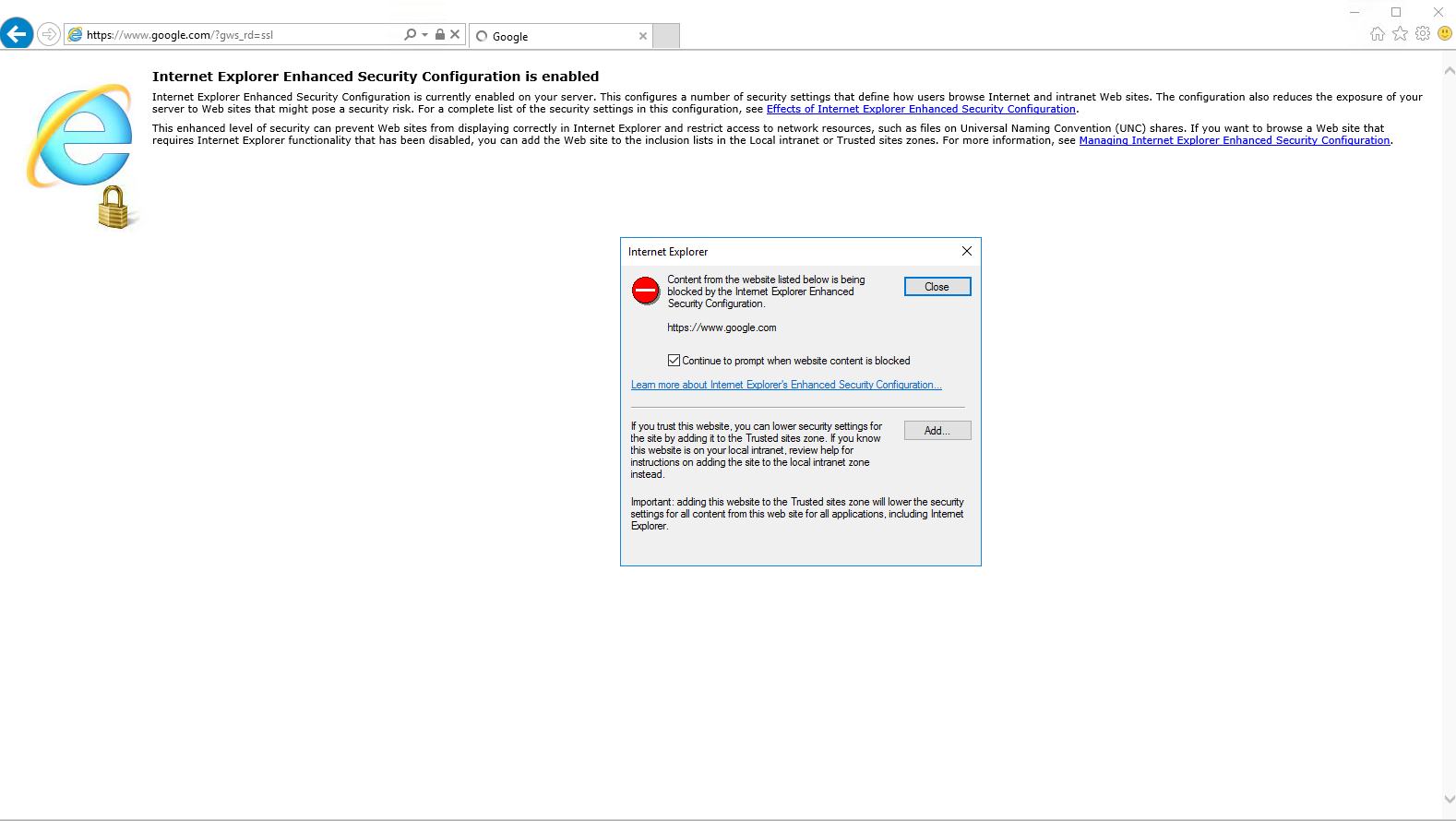Close the Internet Explorer dialog with X
The image size is (1456, 821).
(967, 251)
